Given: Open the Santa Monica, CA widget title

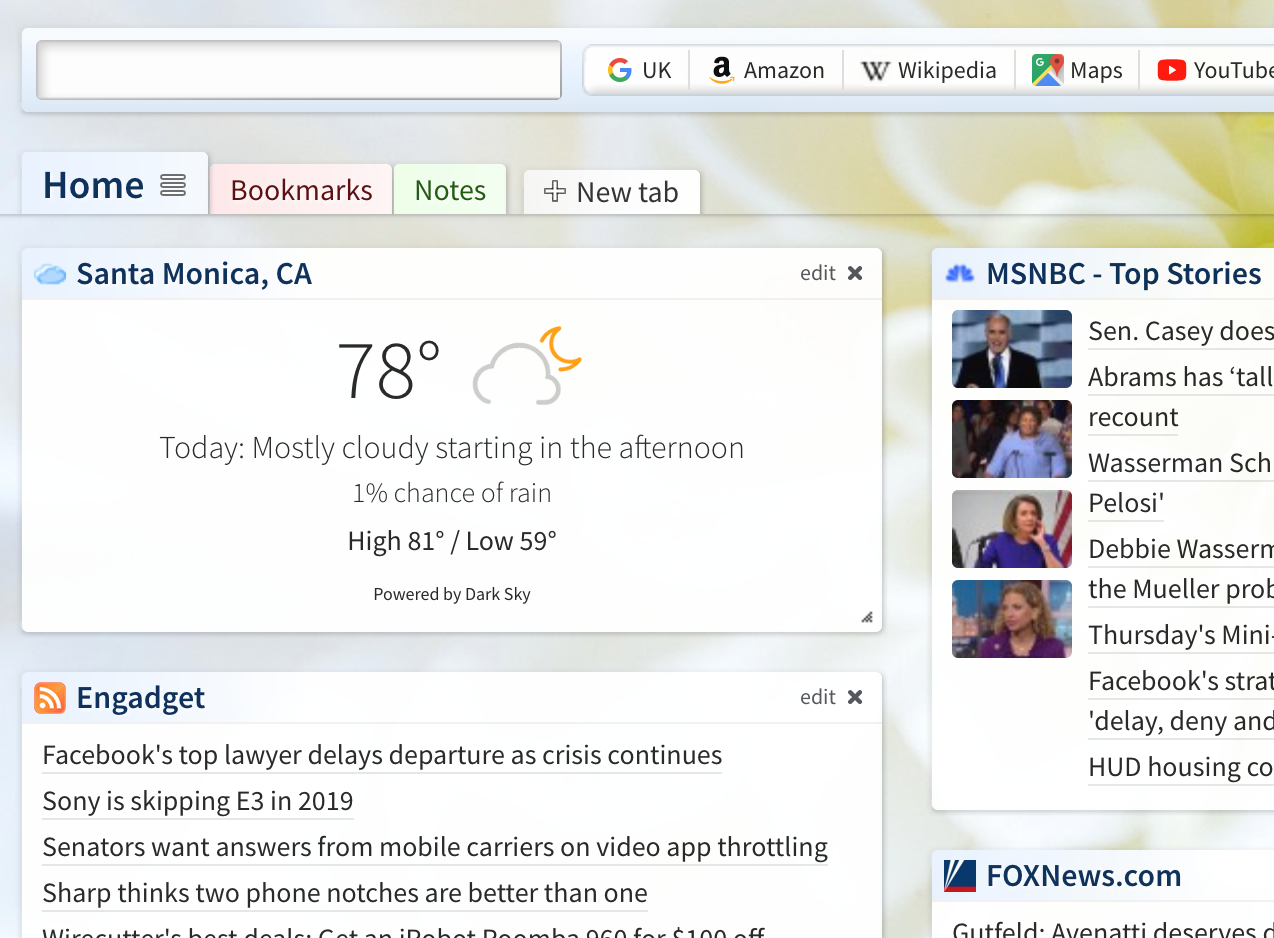Looking at the screenshot, I should [x=194, y=273].
